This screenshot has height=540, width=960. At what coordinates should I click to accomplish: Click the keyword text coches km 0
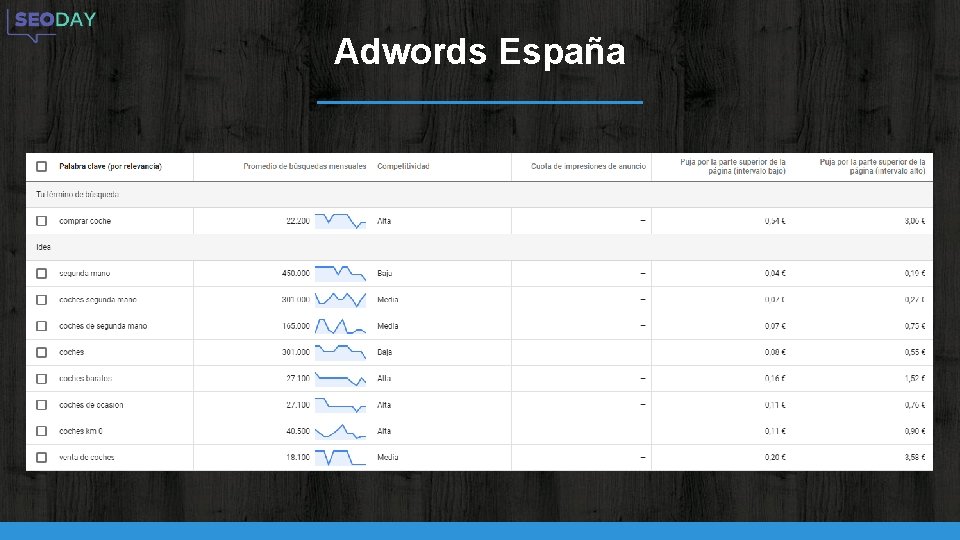coord(81,431)
